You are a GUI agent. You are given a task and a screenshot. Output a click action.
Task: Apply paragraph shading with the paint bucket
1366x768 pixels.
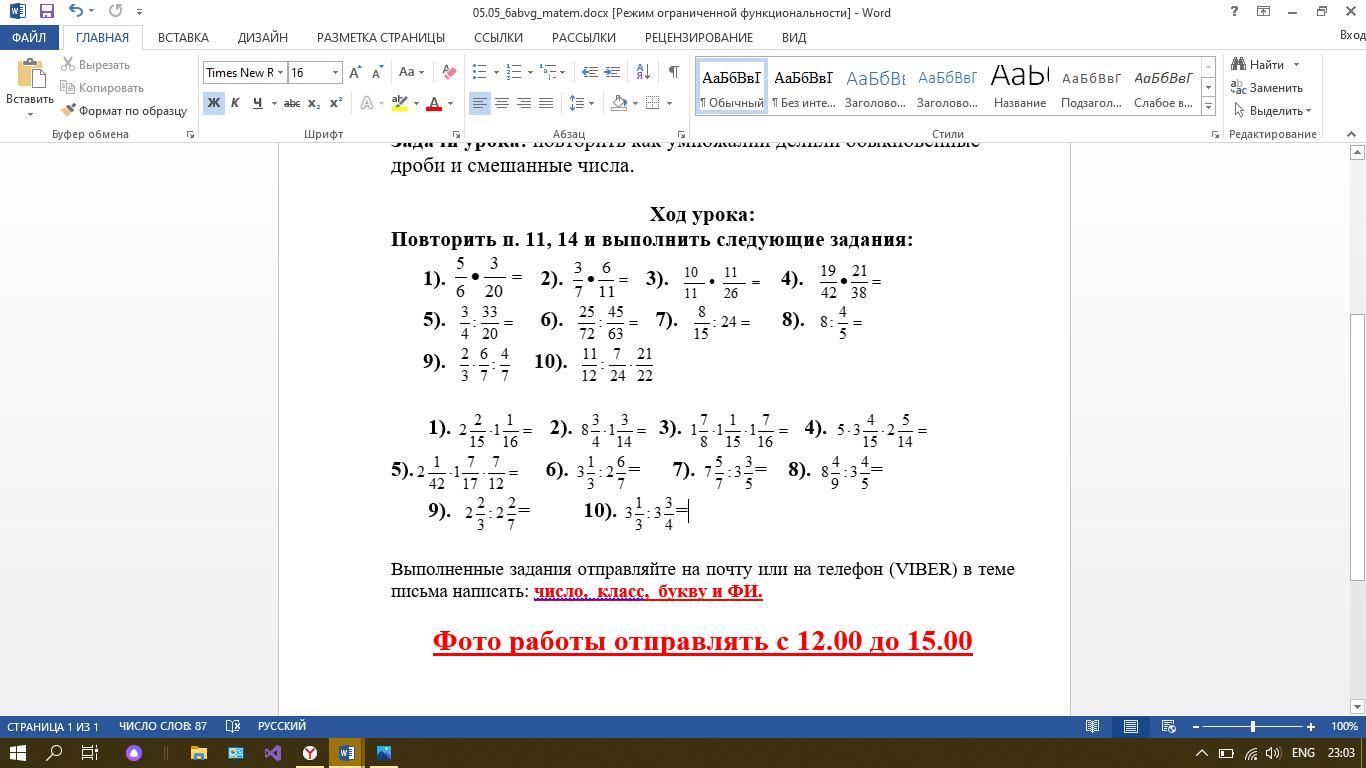pyautogui.click(x=619, y=103)
